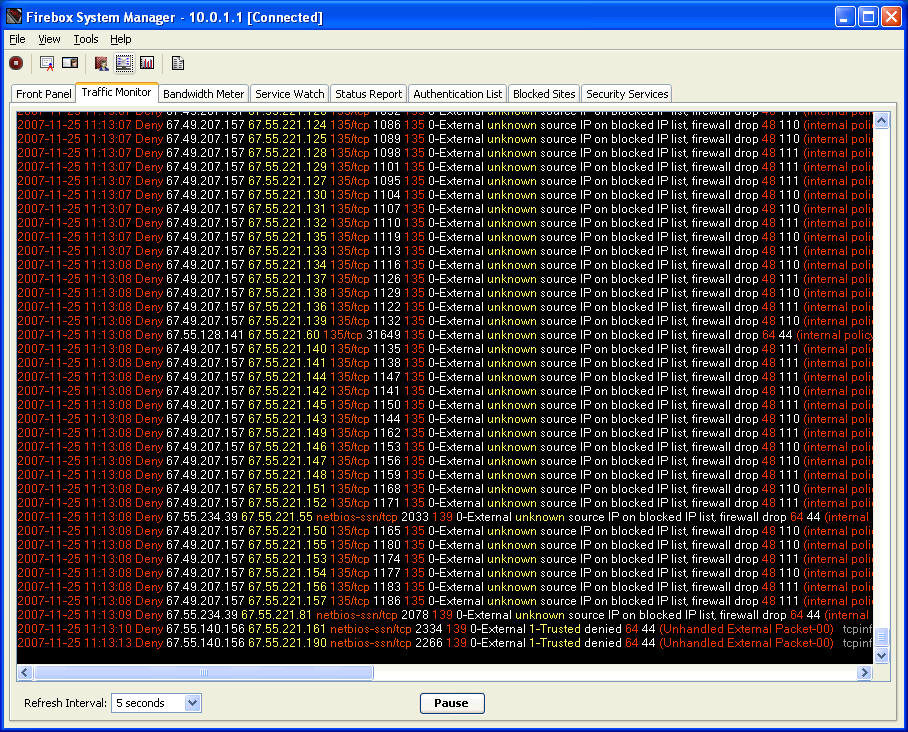Click the certificate icon with red ribbon
Image resolution: width=908 pixels, height=732 pixels.
(46, 63)
